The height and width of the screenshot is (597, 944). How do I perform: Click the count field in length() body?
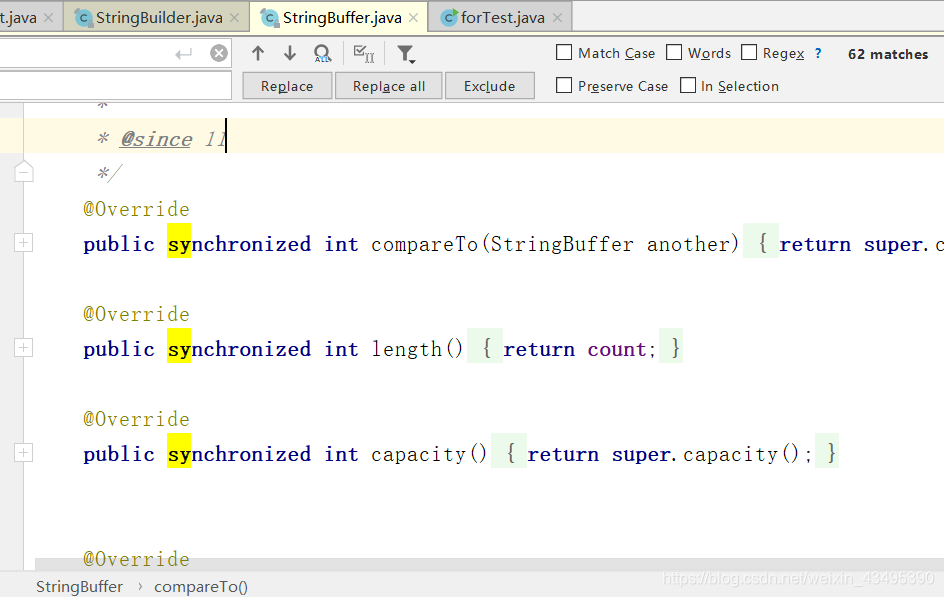click(616, 349)
